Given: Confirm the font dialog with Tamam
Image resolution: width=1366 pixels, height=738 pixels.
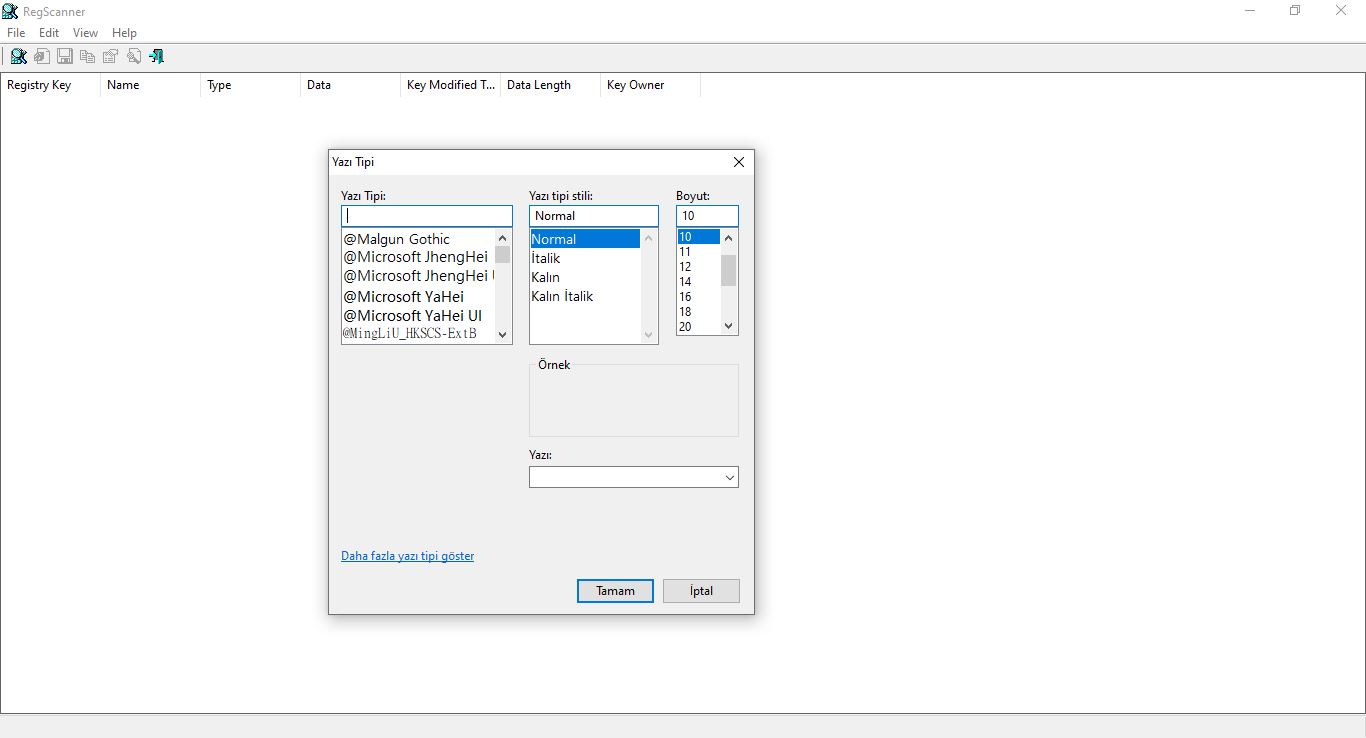Looking at the screenshot, I should click(x=615, y=591).
